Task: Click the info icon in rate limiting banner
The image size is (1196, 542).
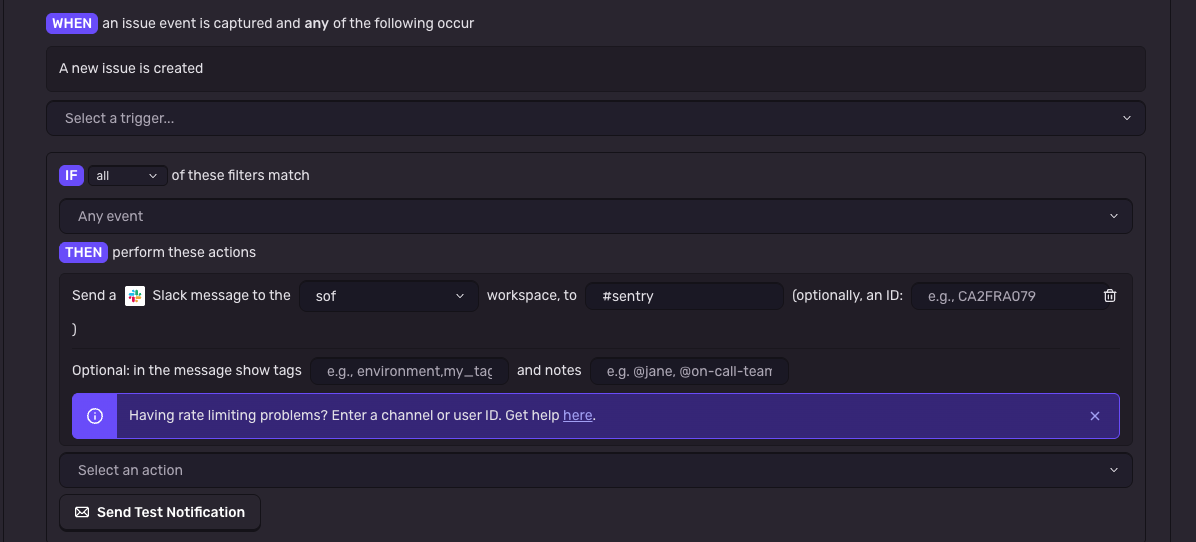Action: tap(95, 416)
